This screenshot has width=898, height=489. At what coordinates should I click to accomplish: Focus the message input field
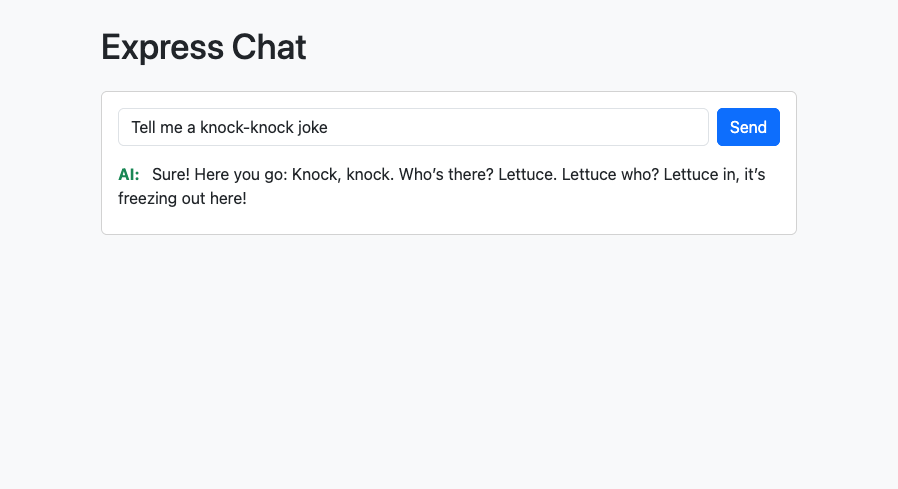[413, 127]
